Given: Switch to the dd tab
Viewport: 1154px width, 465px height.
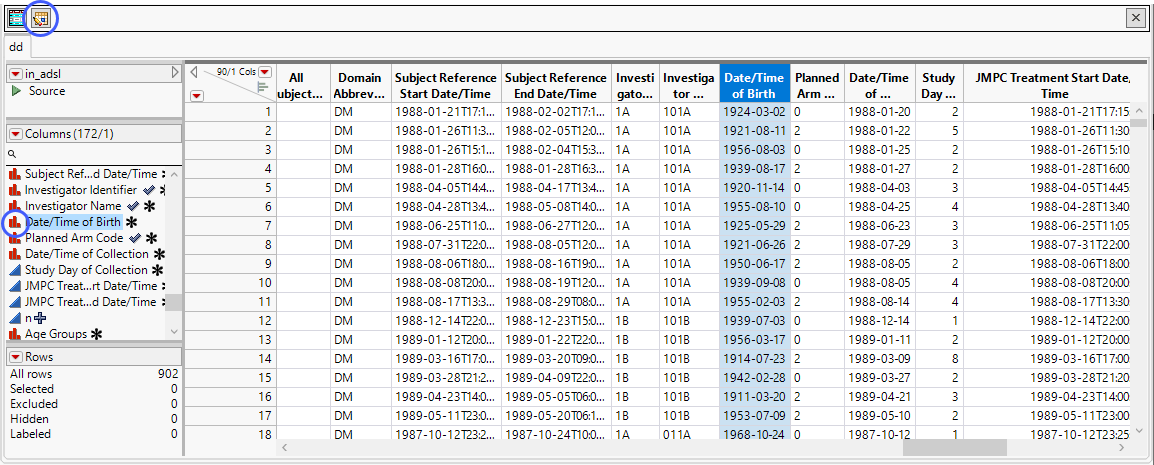Looking at the screenshot, I should tap(16, 46).
